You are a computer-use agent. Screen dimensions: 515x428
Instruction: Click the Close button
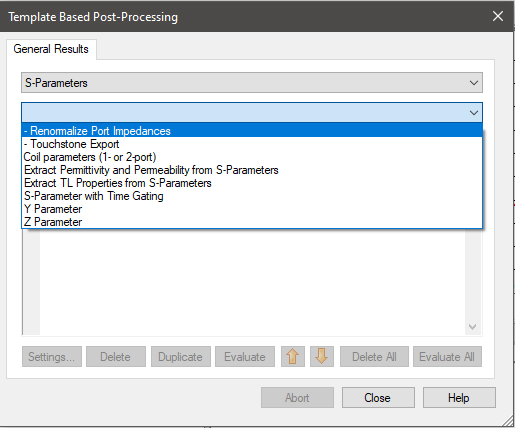(378, 398)
